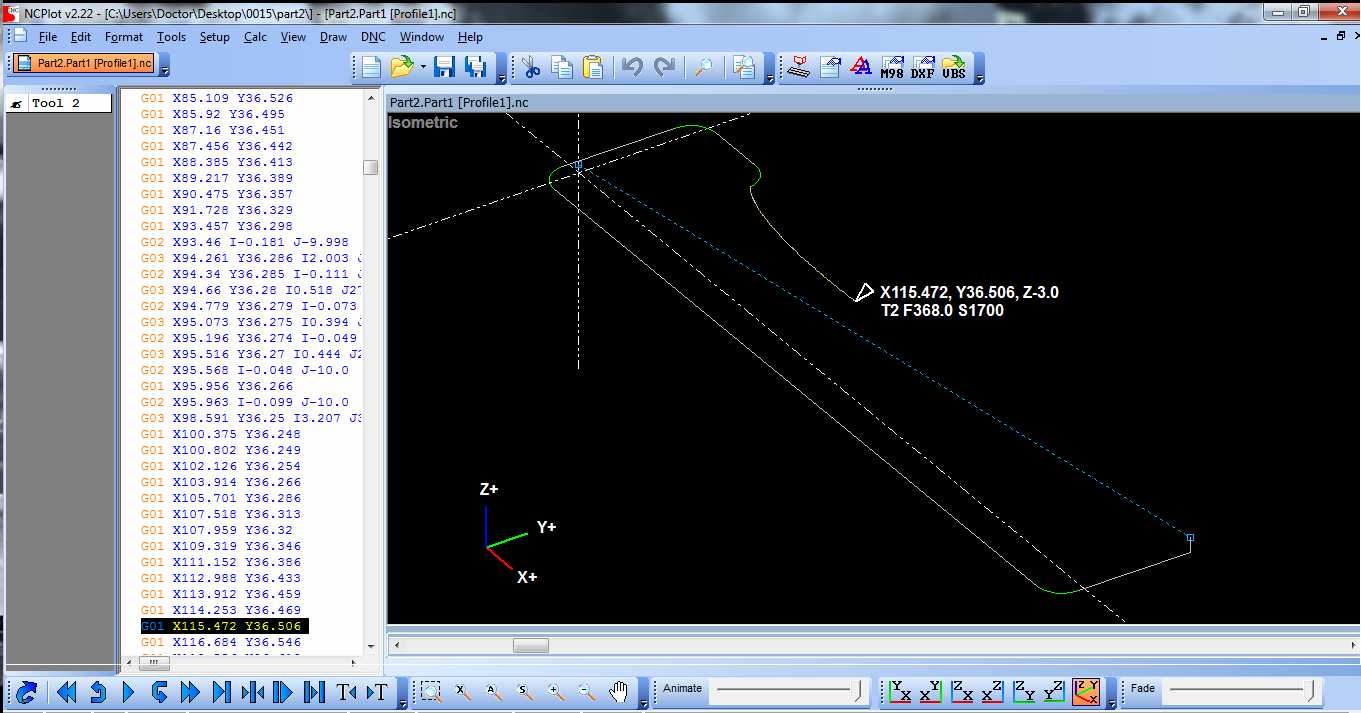This screenshot has height=713, width=1361.
Task: Select the Zoom Window tool
Action: click(431, 691)
